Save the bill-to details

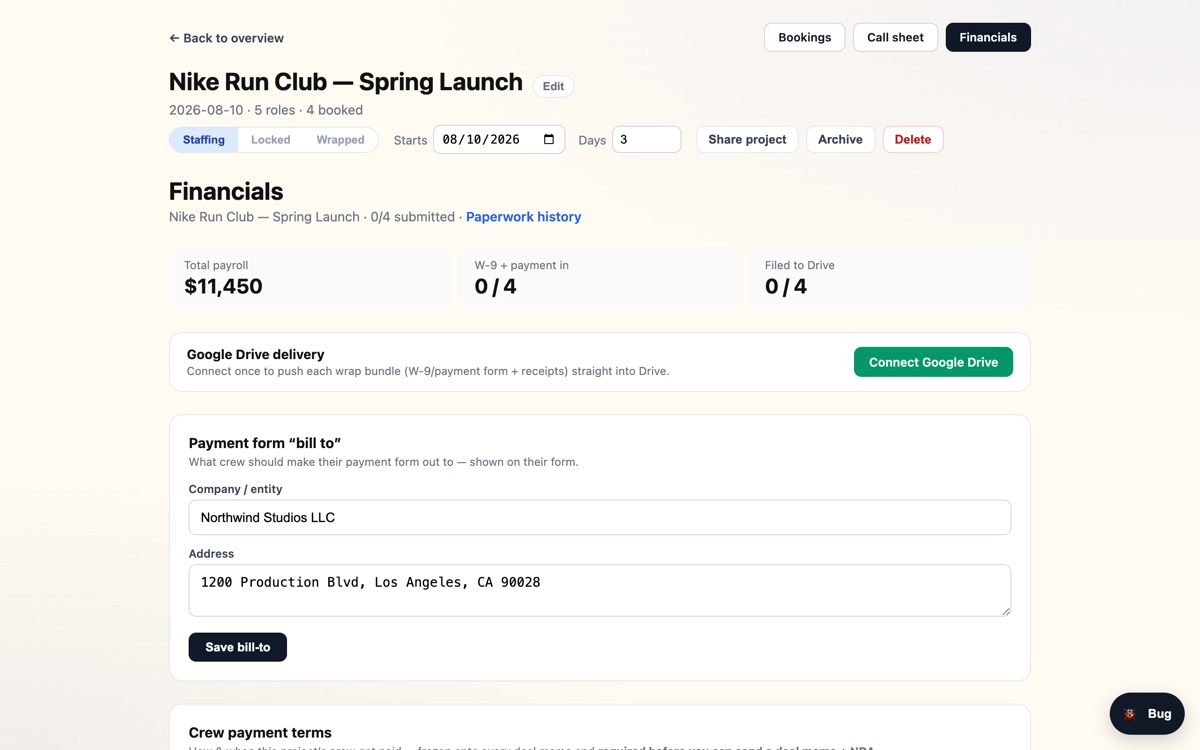click(238, 647)
